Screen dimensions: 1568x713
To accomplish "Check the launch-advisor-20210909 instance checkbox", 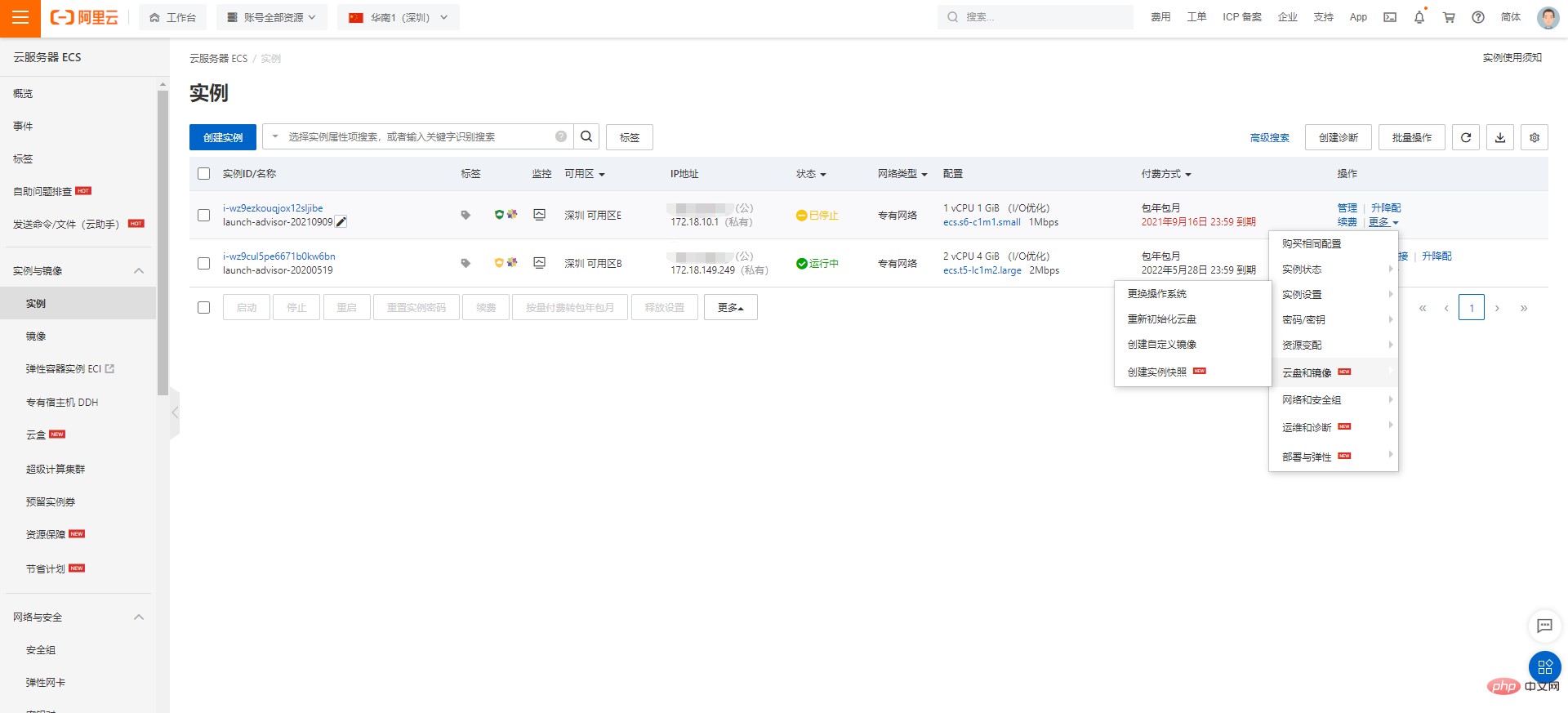I will [204, 215].
